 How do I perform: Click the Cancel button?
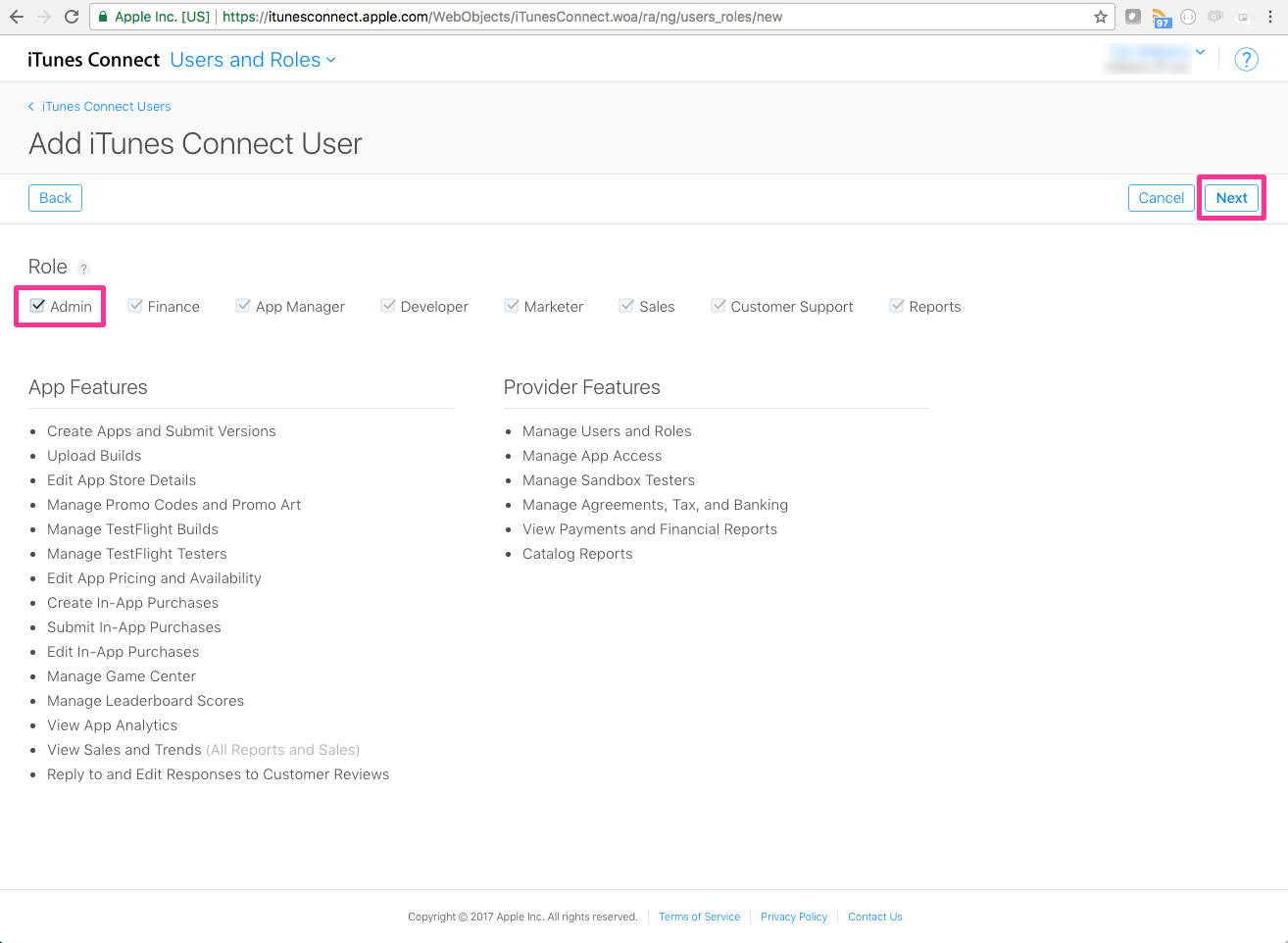[1162, 198]
